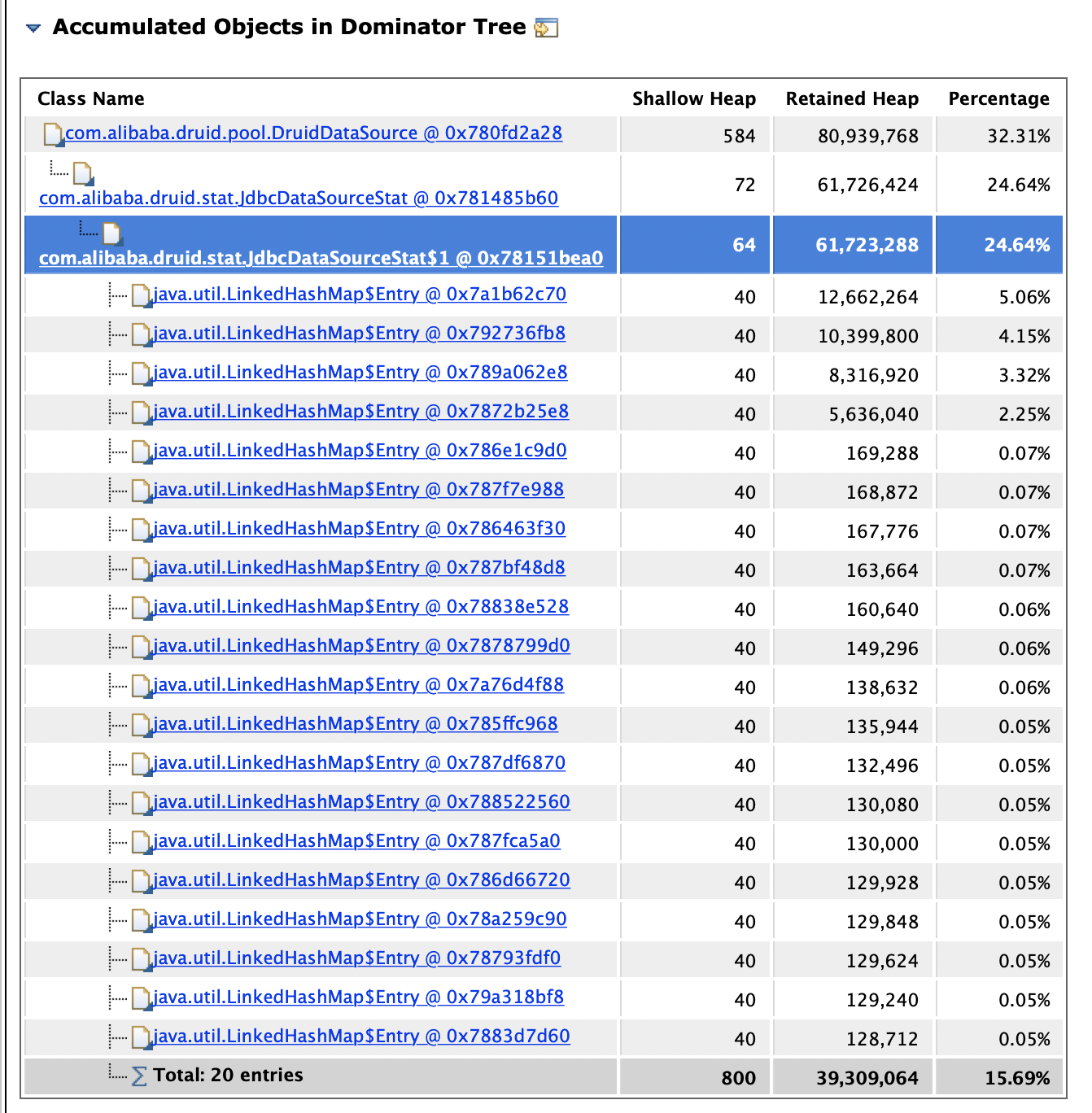Open LinkedHashMap$Entry @ 0x7883d7d60 link
The image size is (1092, 1113).
point(361,1036)
